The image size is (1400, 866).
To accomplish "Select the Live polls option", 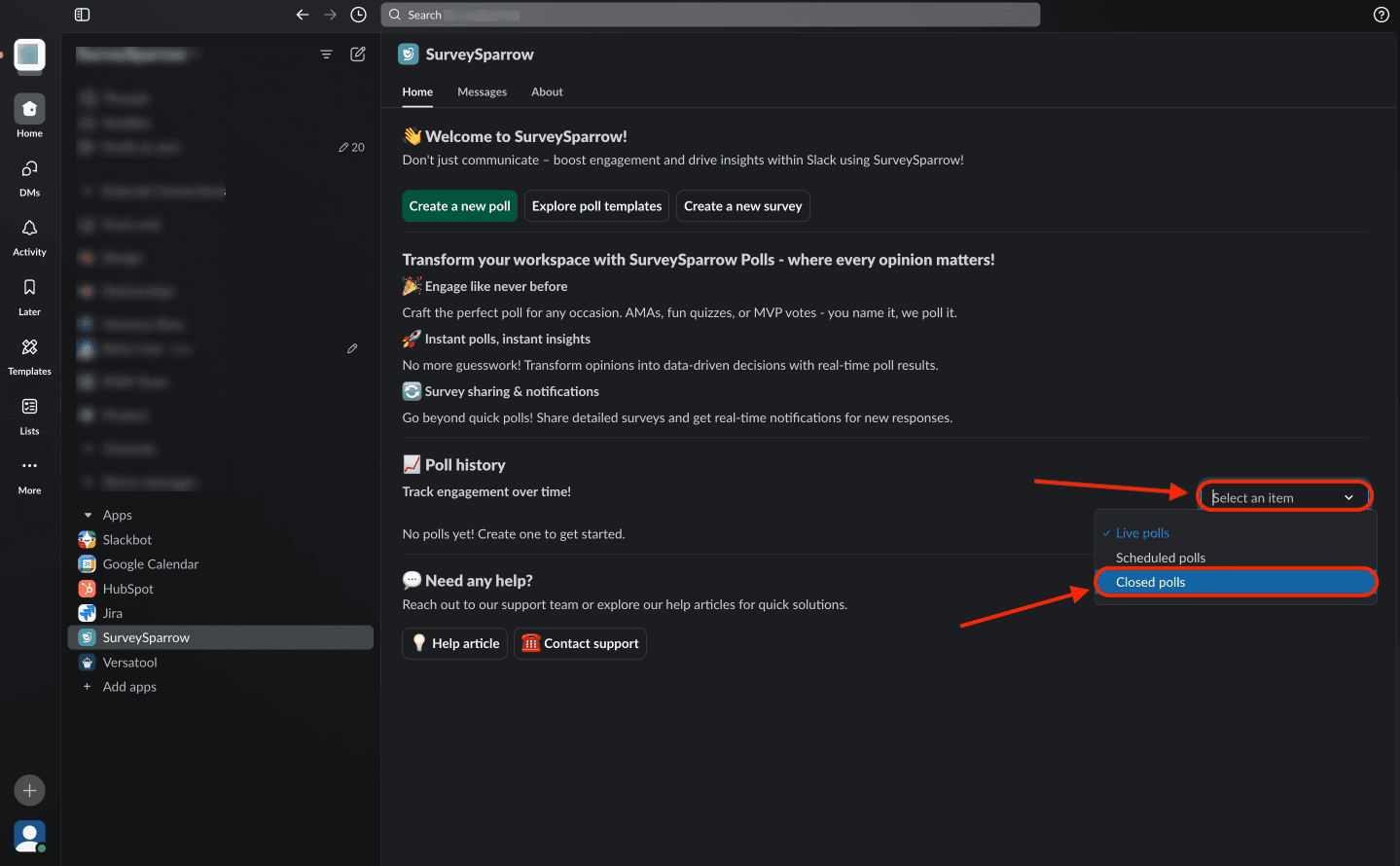I will [1142, 533].
